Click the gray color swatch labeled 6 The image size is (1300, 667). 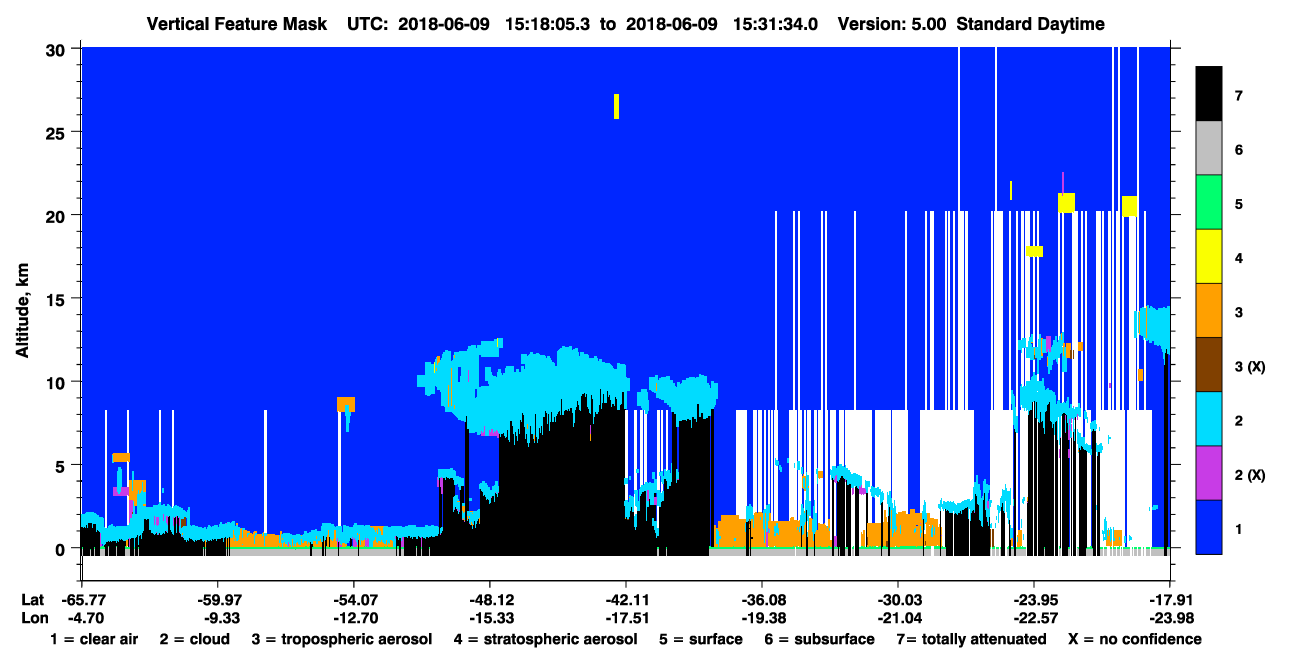[x=1209, y=149]
